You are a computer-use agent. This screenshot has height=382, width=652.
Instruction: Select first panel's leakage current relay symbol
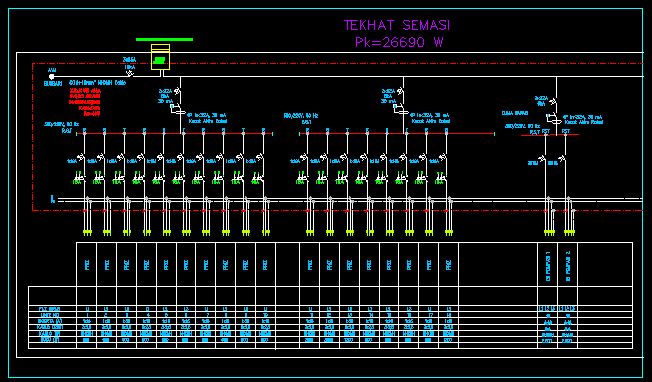click(178, 110)
